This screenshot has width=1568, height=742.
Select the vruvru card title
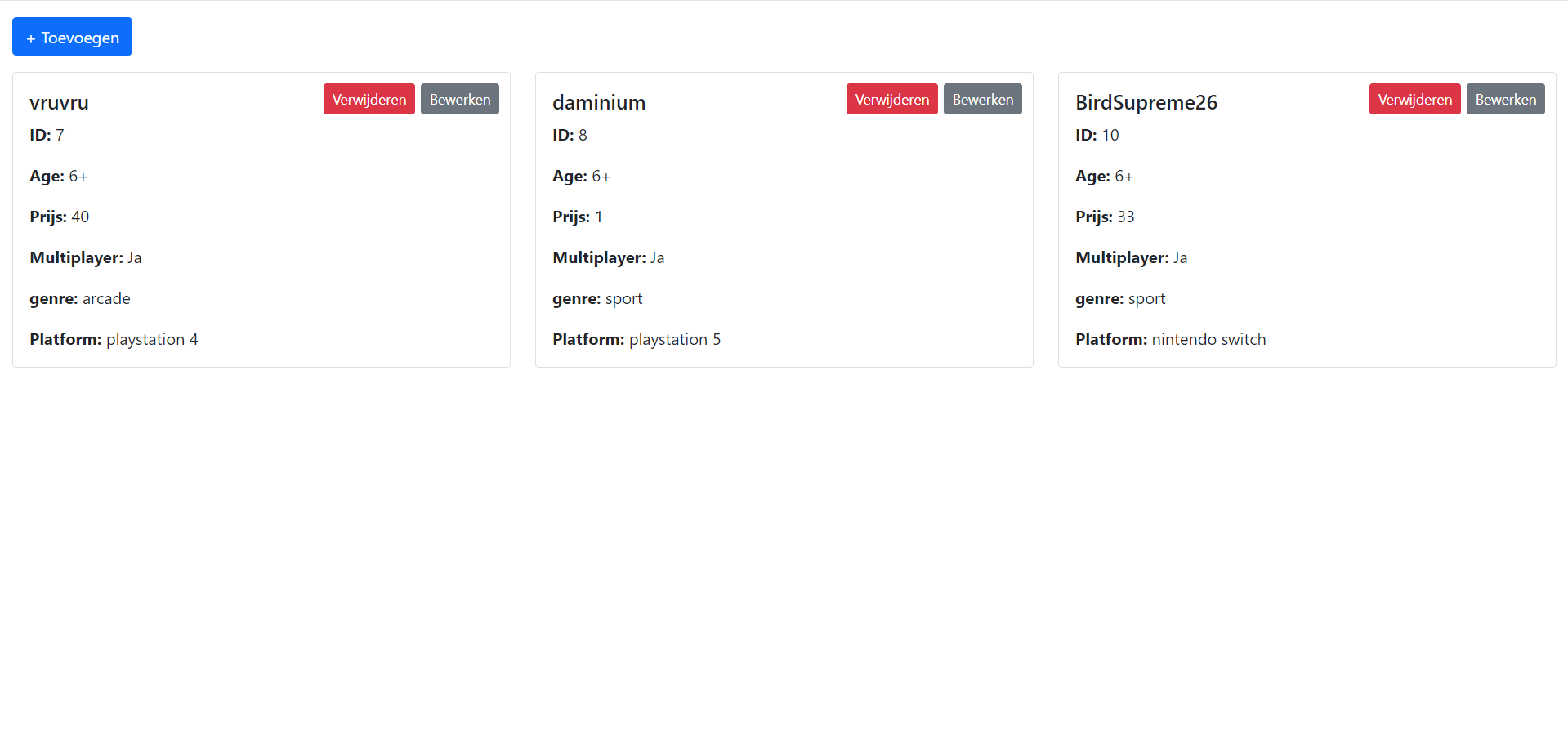tap(59, 102)
